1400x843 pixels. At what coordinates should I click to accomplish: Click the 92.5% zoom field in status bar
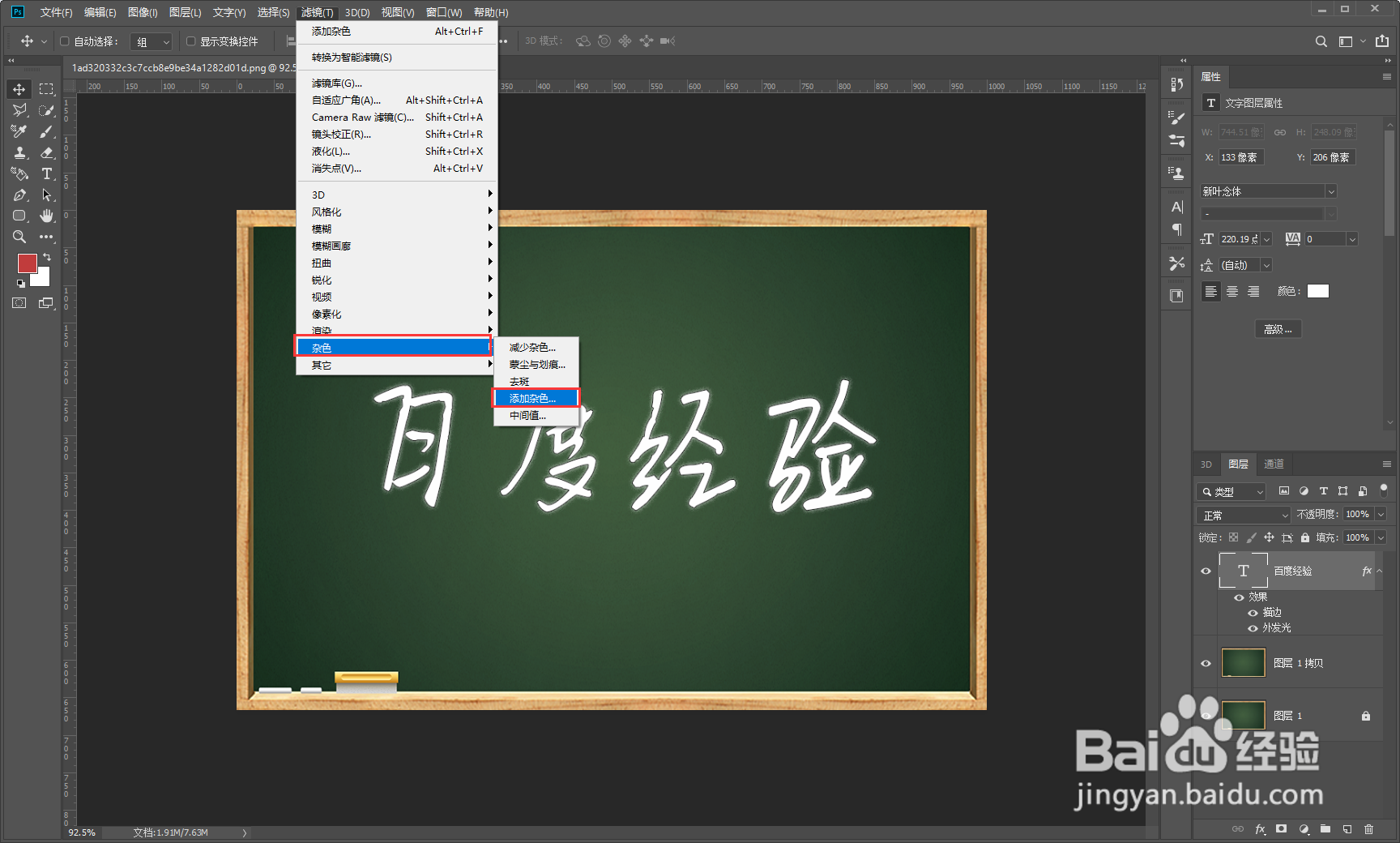[81, 832]
